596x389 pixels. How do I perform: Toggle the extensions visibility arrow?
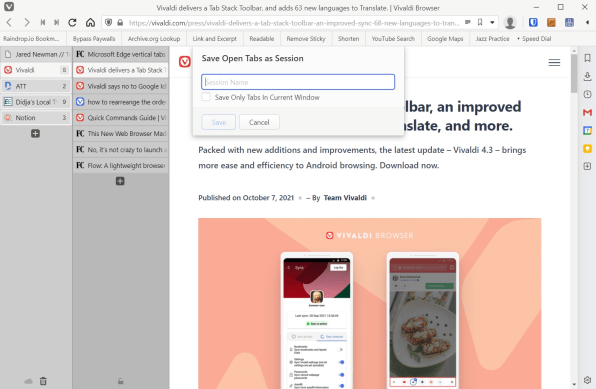coord(587,23)
